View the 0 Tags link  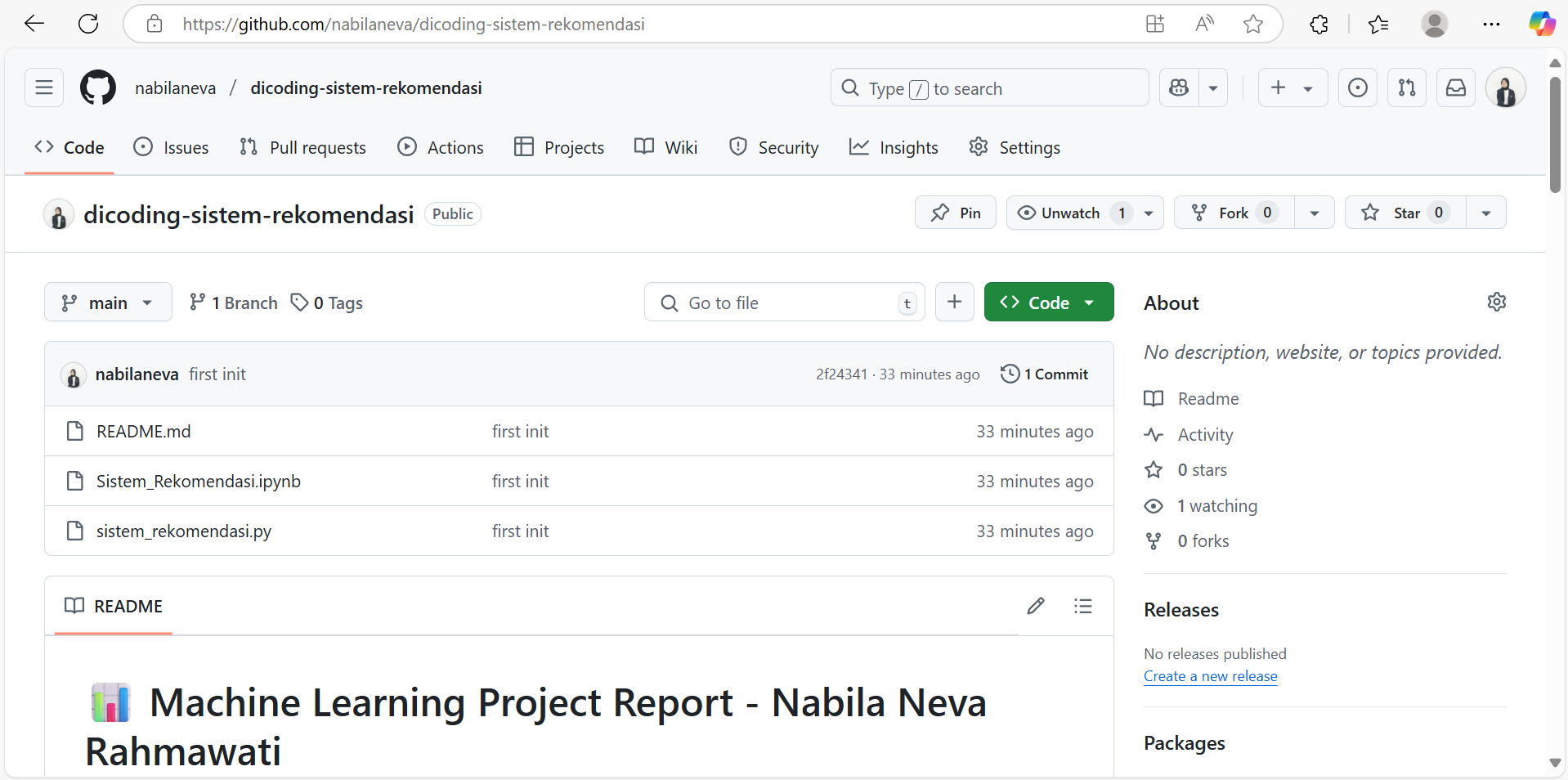coord(327,303)
